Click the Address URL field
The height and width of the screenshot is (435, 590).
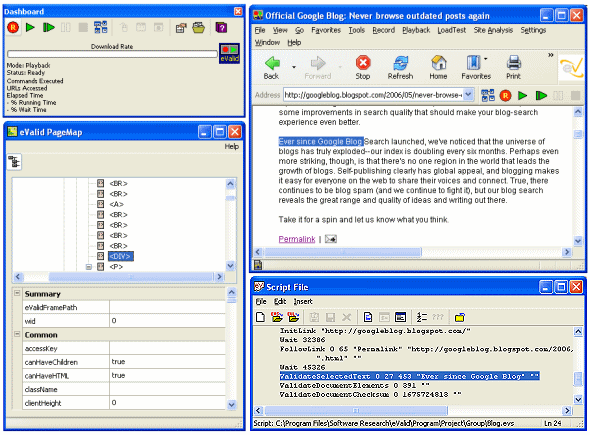[373, 95]
